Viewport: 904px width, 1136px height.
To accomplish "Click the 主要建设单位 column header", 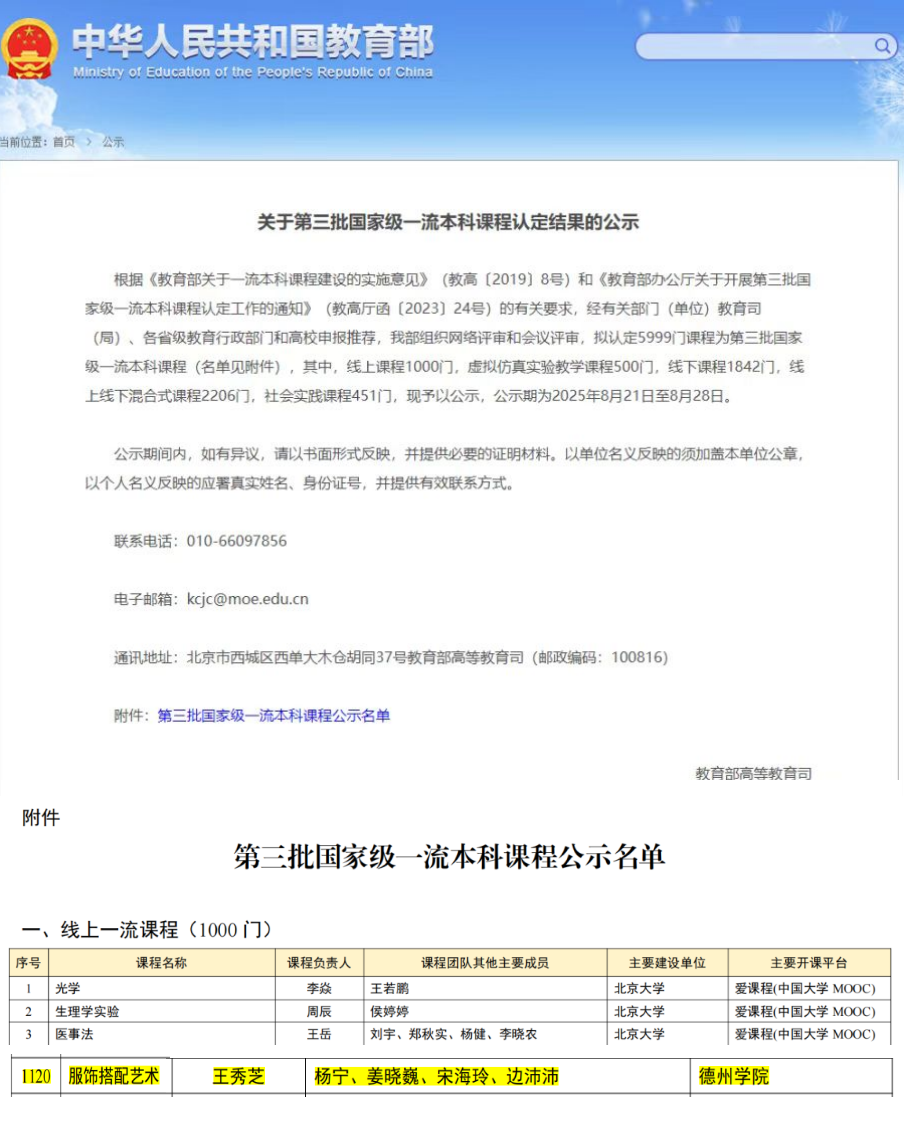I will tap(667, 963).
